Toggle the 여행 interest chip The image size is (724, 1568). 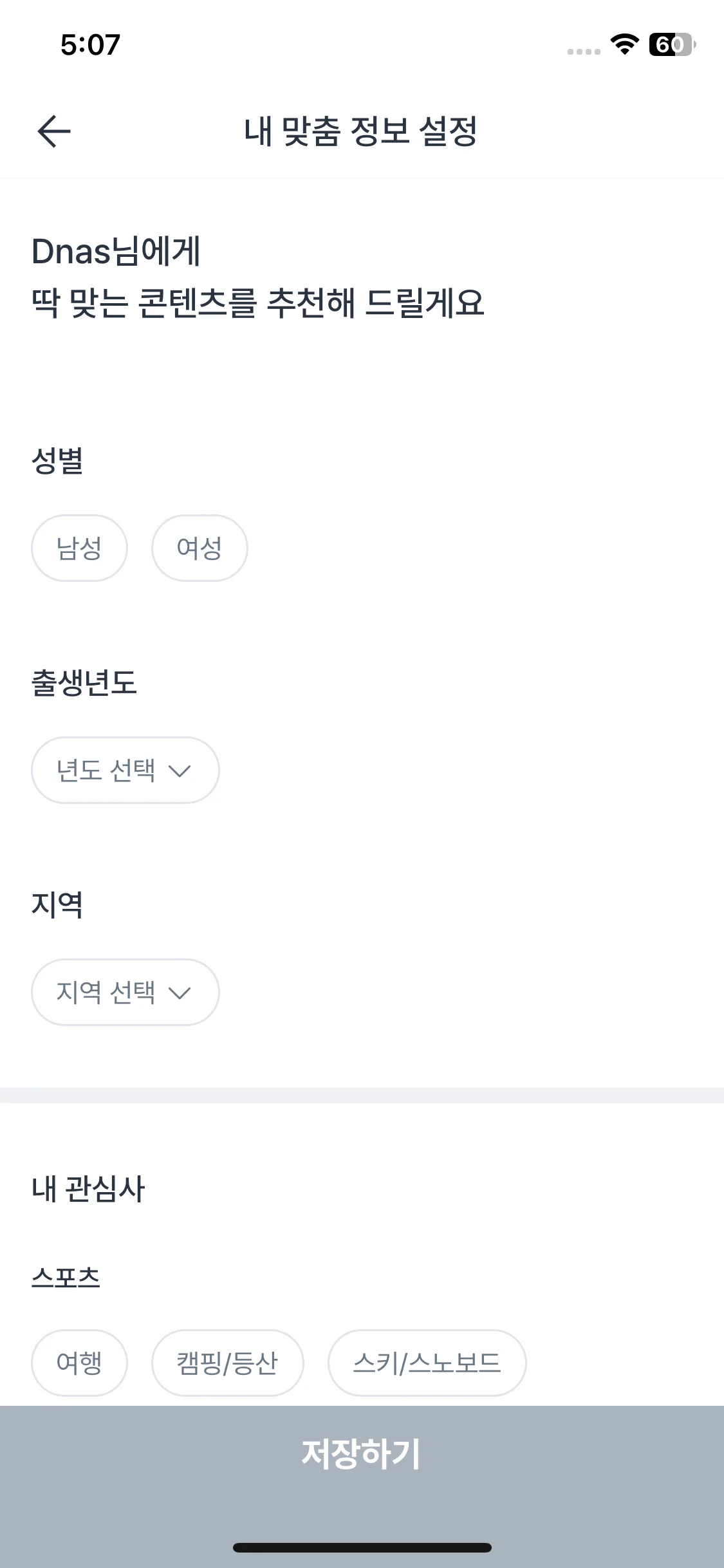(79, 1363)
